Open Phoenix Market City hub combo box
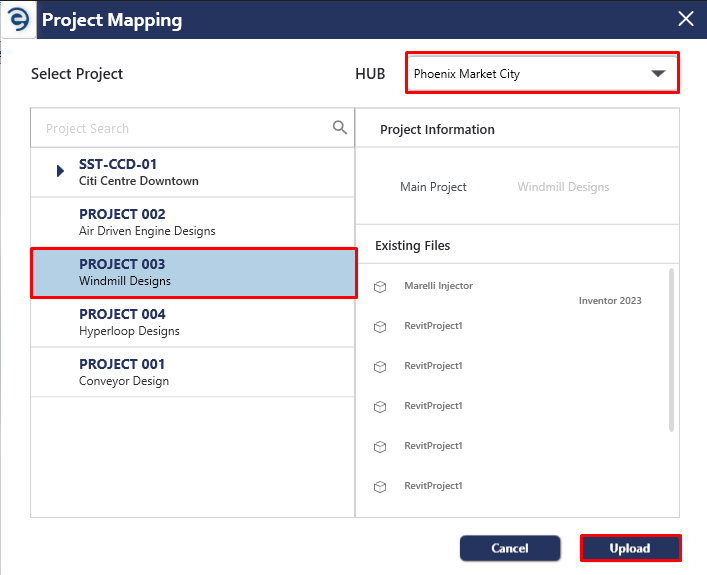Screen dimensions: 707x575 542,73
